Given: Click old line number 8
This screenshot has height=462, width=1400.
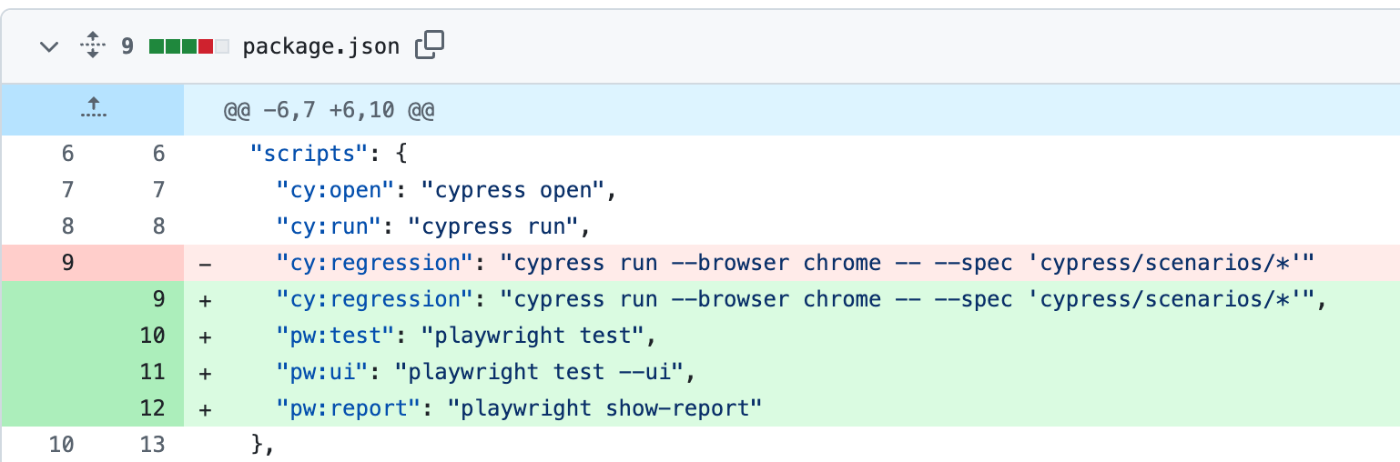Looking at the screenshot, I should [x=67, y=226].
